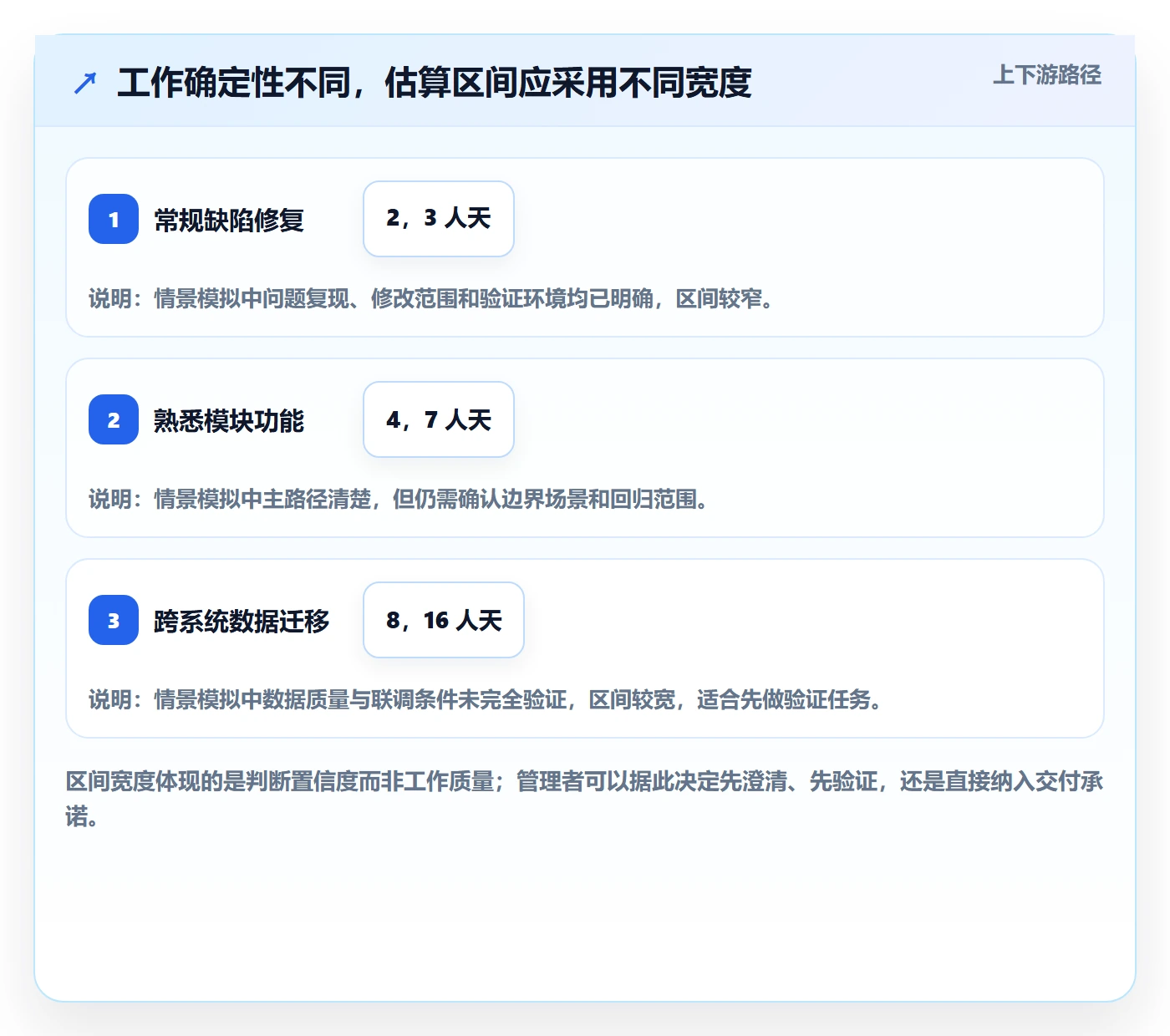Click the description mentioning 适合先做验证任务
Viewport: 1170px width, 1036px height.
pos(486,699)
